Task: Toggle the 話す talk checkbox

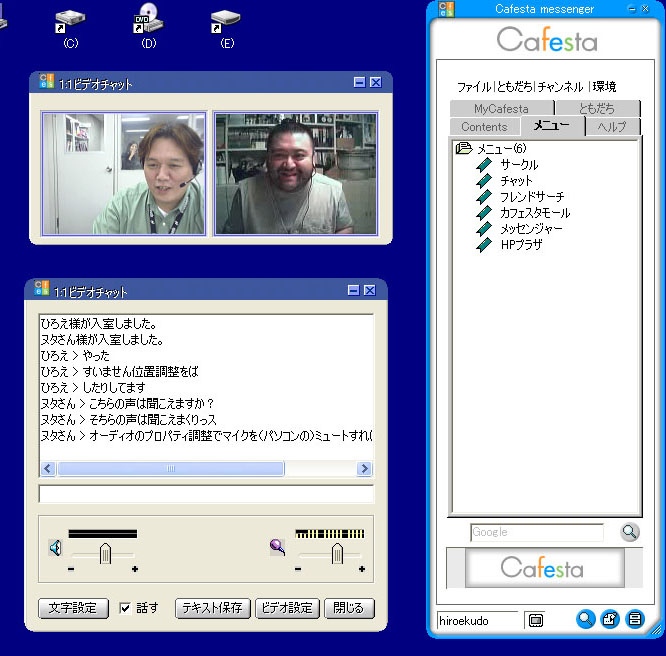Action: coord(125,608)
